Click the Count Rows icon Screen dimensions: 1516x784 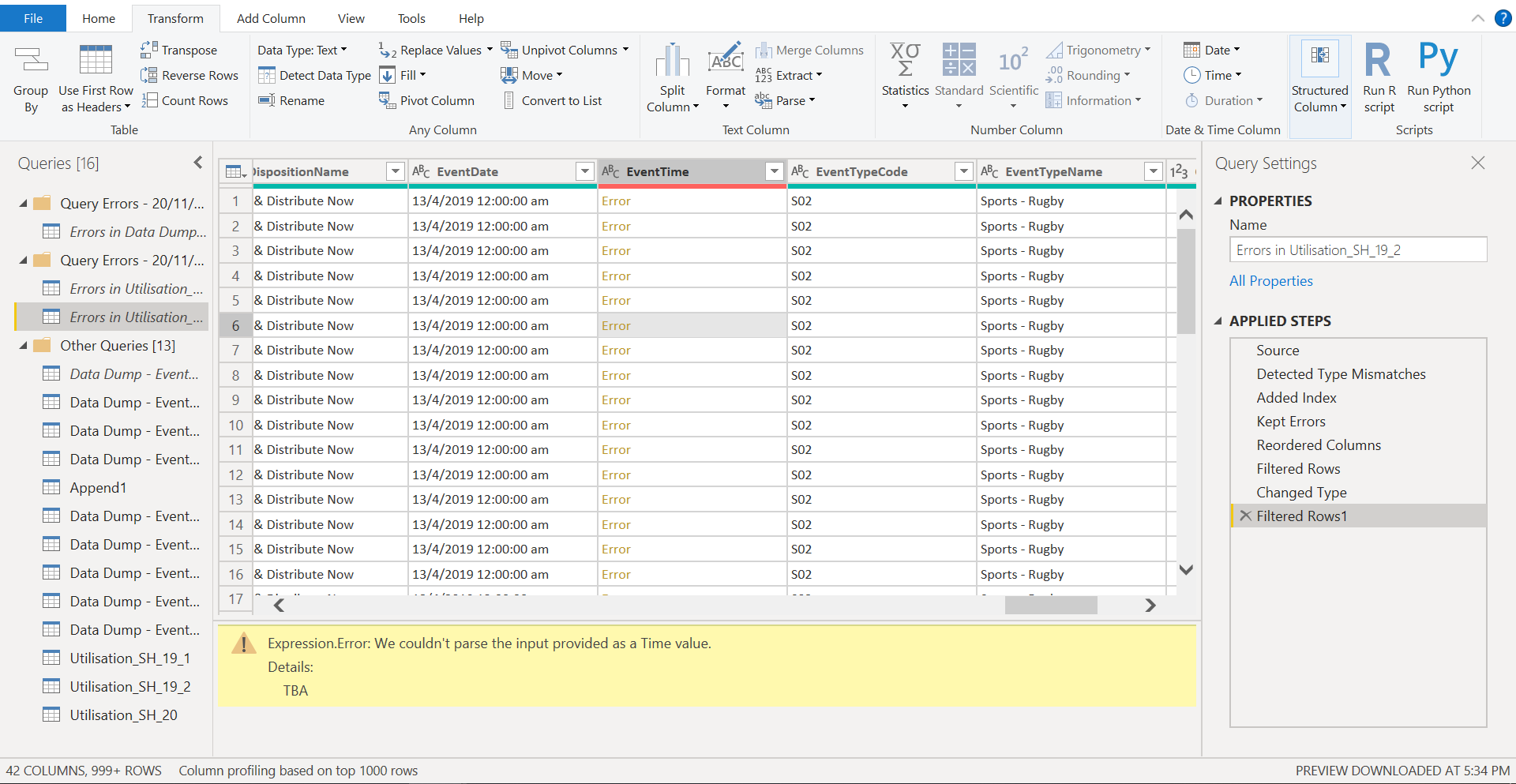[x=148, y=100]
